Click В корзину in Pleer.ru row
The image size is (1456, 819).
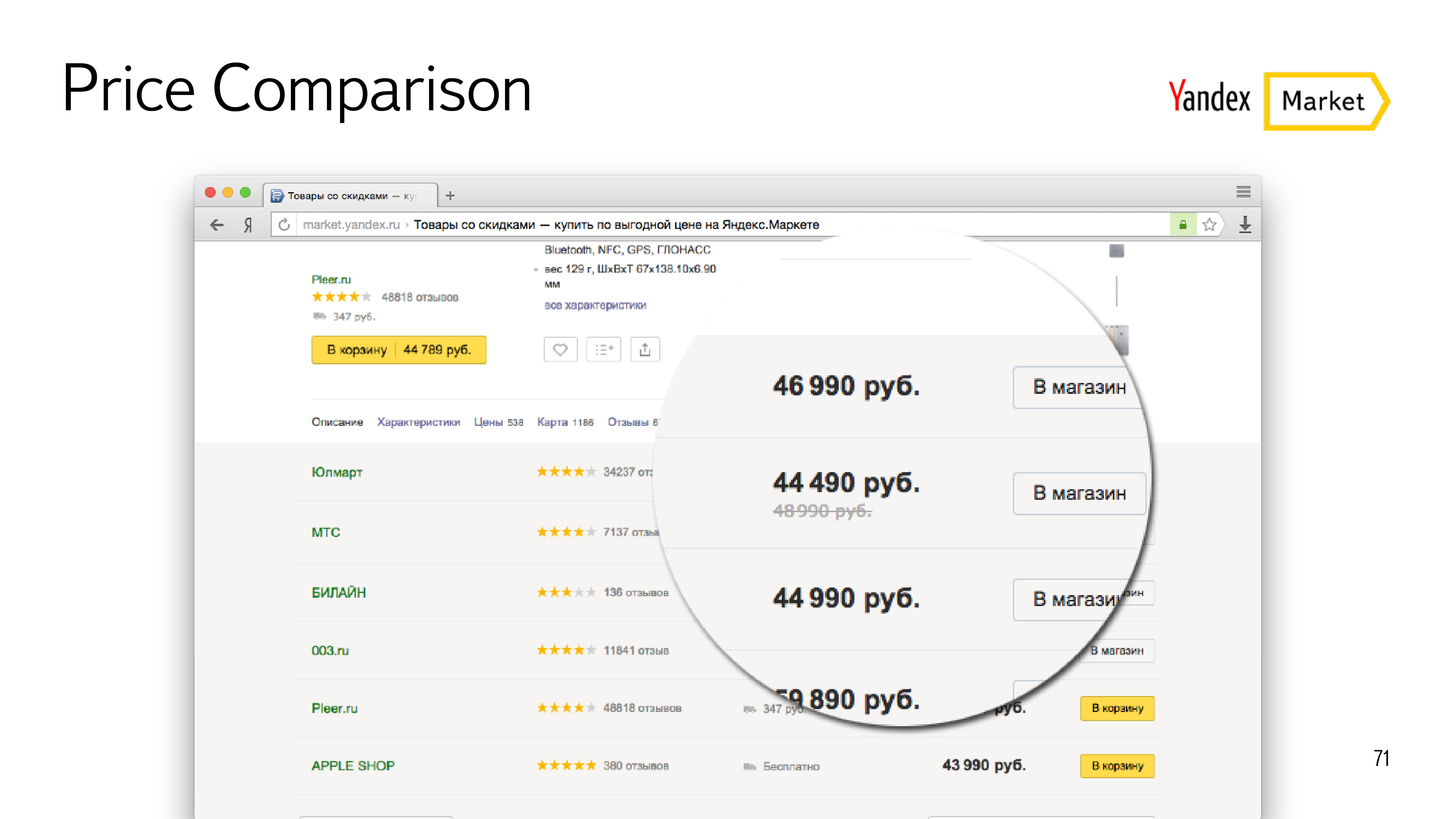(1117, 708)
